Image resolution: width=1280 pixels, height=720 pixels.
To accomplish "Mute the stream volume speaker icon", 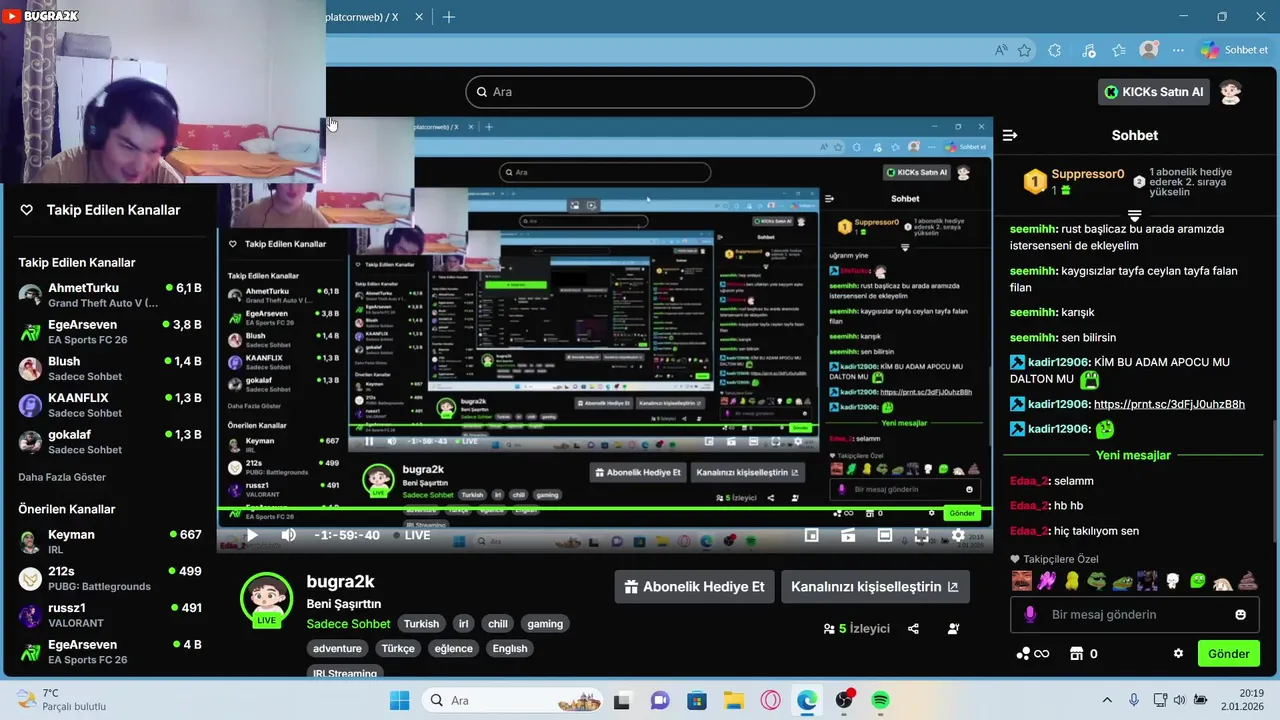I will pyautogui.click(x=288, y=535).
